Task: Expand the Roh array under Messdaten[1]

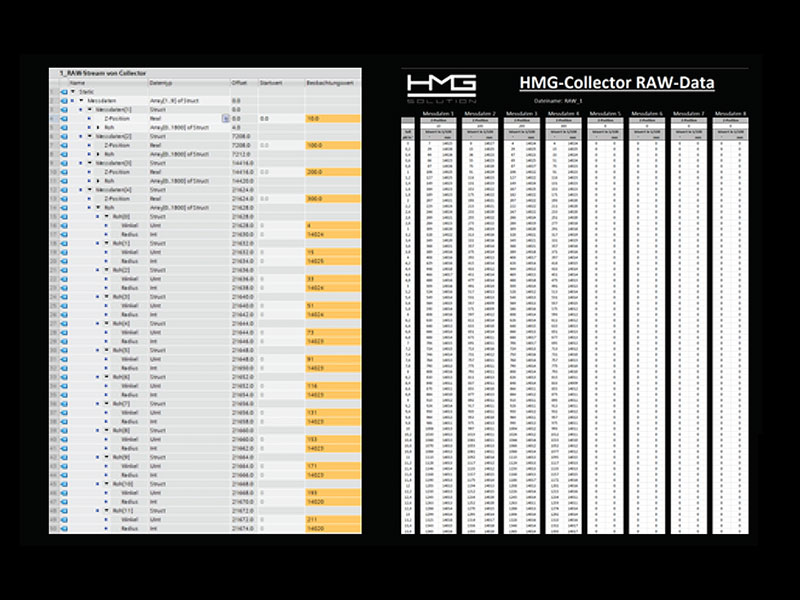Action: 98,127
